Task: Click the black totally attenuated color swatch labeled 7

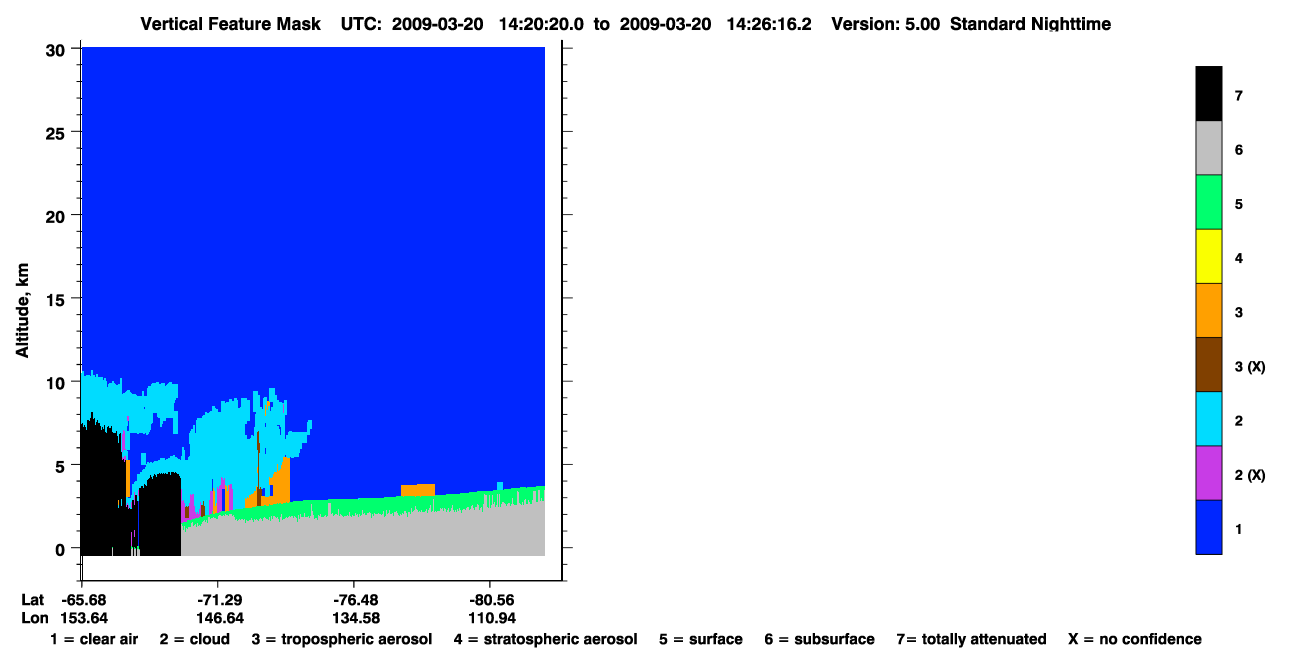Action: point(1208,94)
